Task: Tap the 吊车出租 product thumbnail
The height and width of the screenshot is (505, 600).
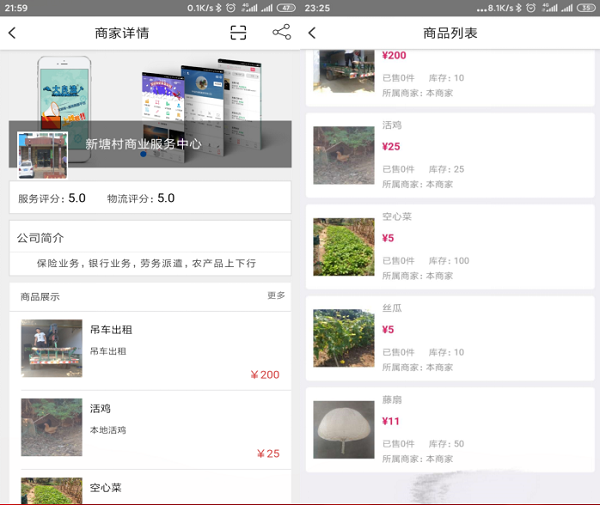Action: pyautogui.click(x=51, y=348)
